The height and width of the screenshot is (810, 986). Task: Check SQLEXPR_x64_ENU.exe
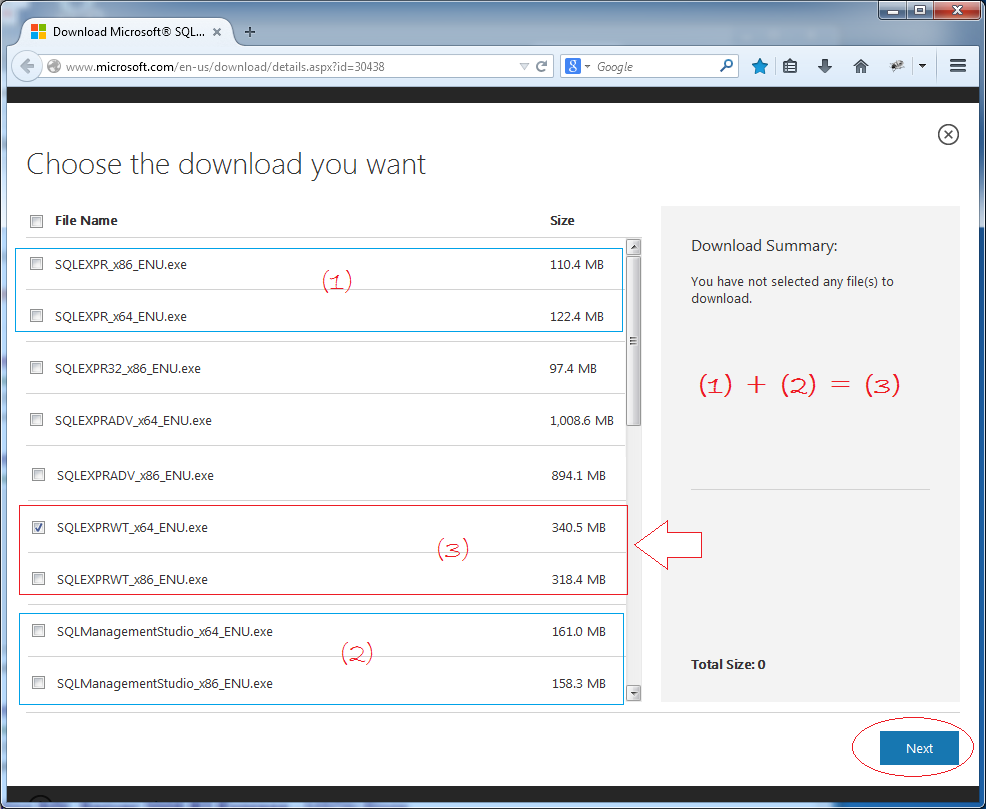[x=36, y=316]
